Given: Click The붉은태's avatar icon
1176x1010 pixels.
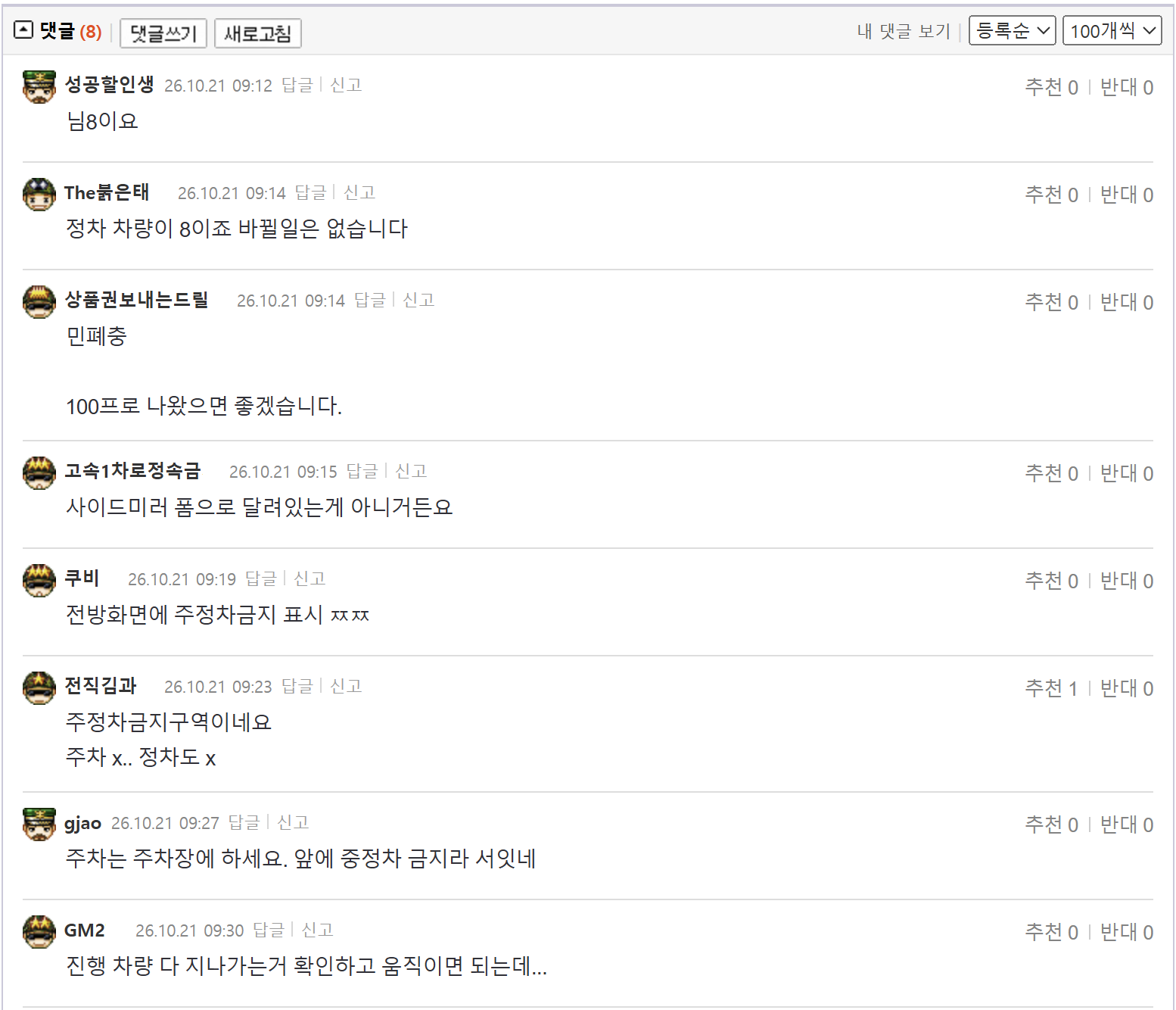Looking at the screenshot, I should click(39, 194).
